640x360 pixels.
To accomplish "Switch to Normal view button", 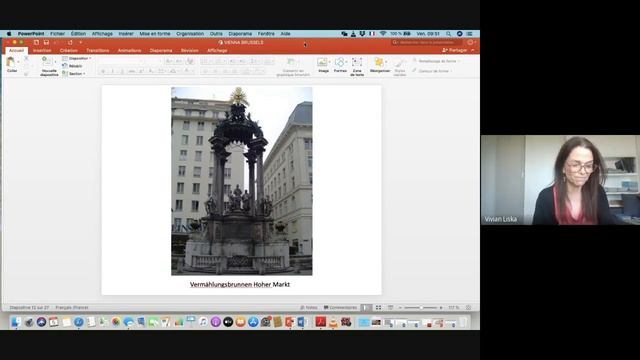I will click(366, 308).
